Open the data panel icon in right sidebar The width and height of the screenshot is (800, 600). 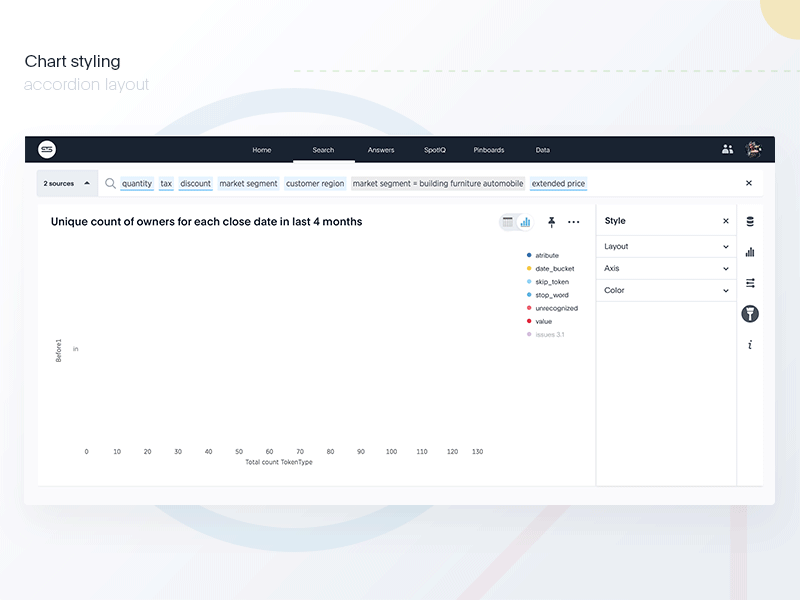tap(750, 222)
